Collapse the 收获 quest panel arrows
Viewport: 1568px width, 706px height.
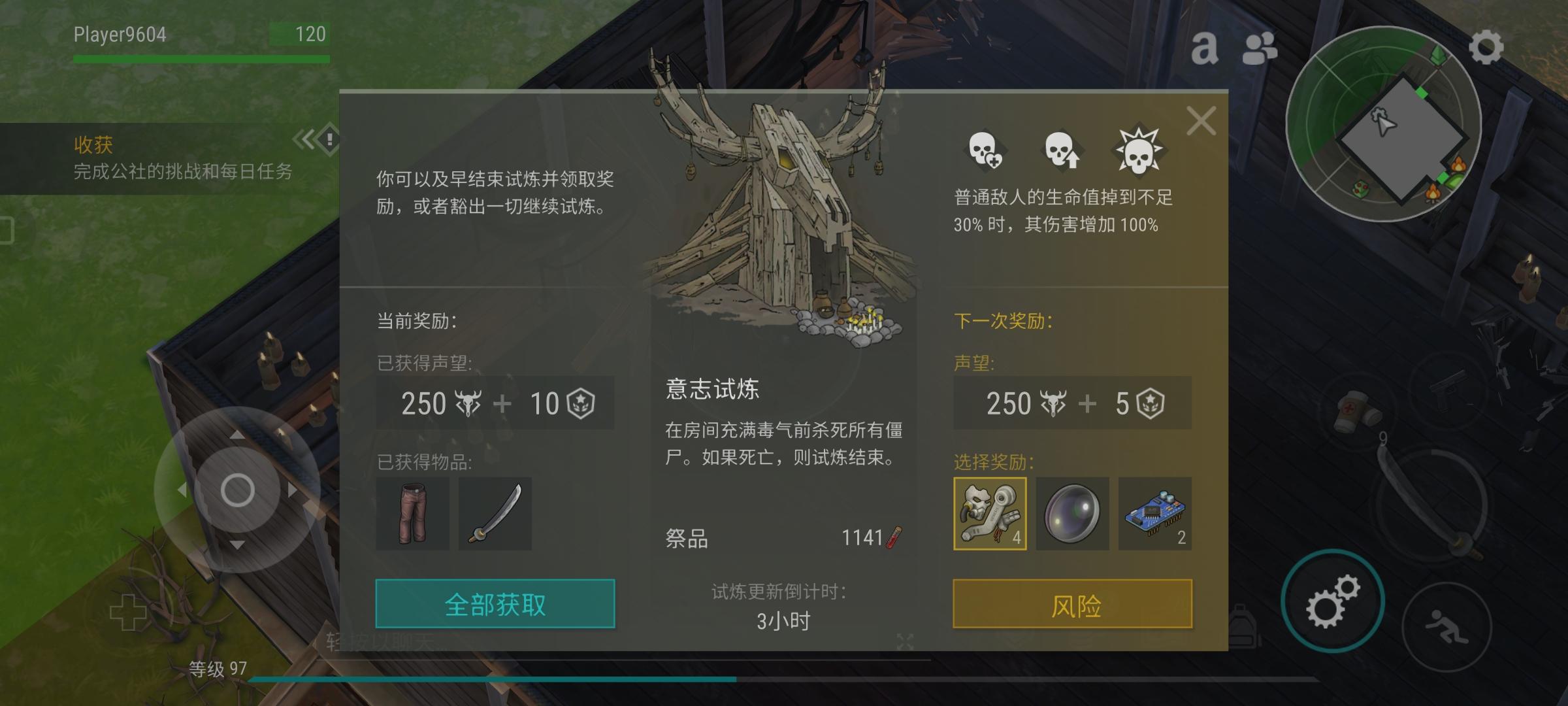[304, 139]
